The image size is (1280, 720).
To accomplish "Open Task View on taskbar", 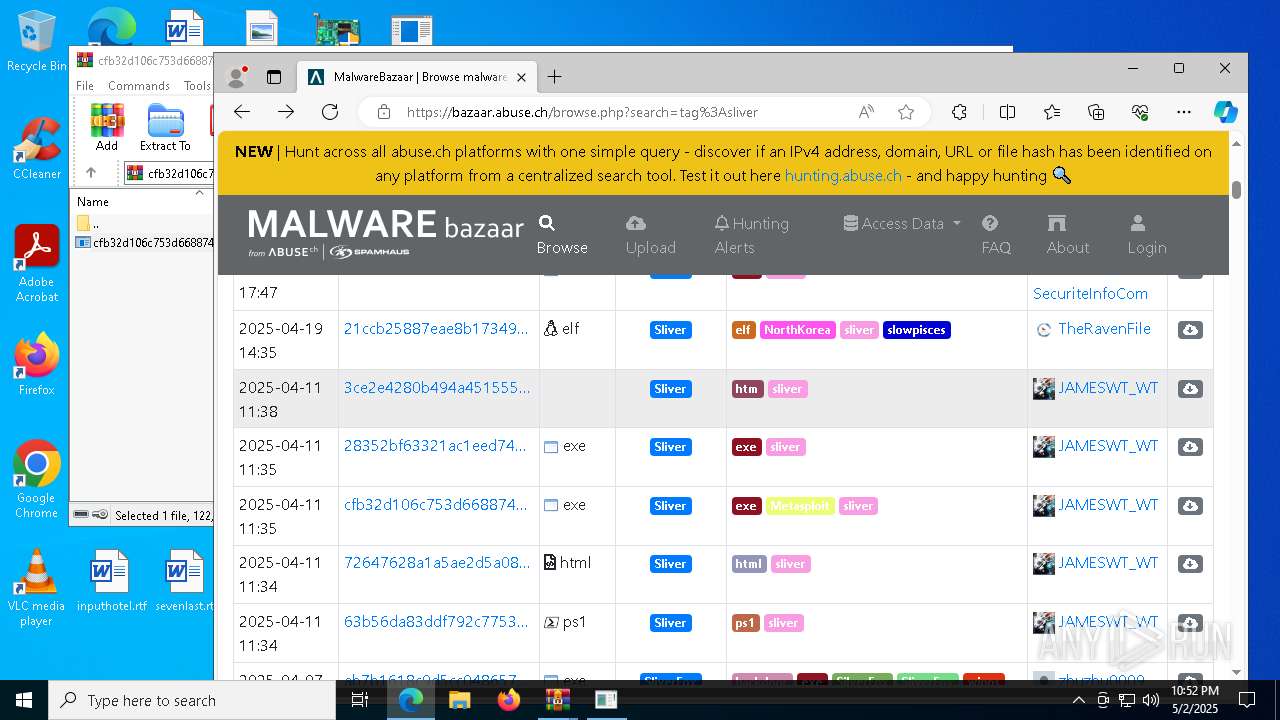I will (360, 700).
